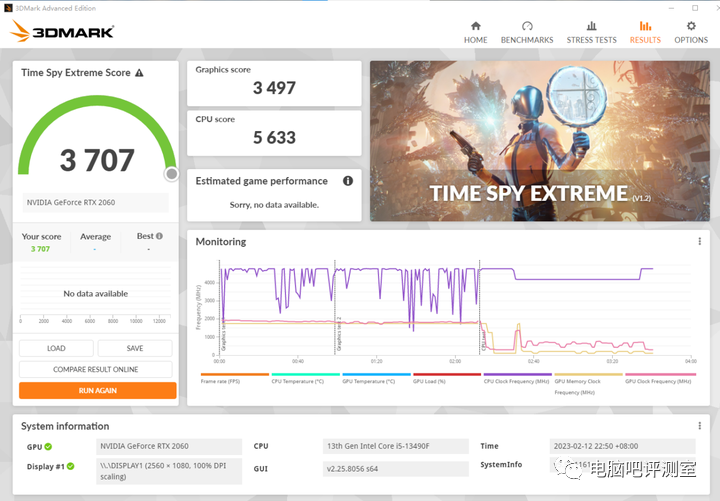Toggle GPU Clock Frequency legend entry
720x501 pixels.
pyautogui.click(x=659, y=378)
